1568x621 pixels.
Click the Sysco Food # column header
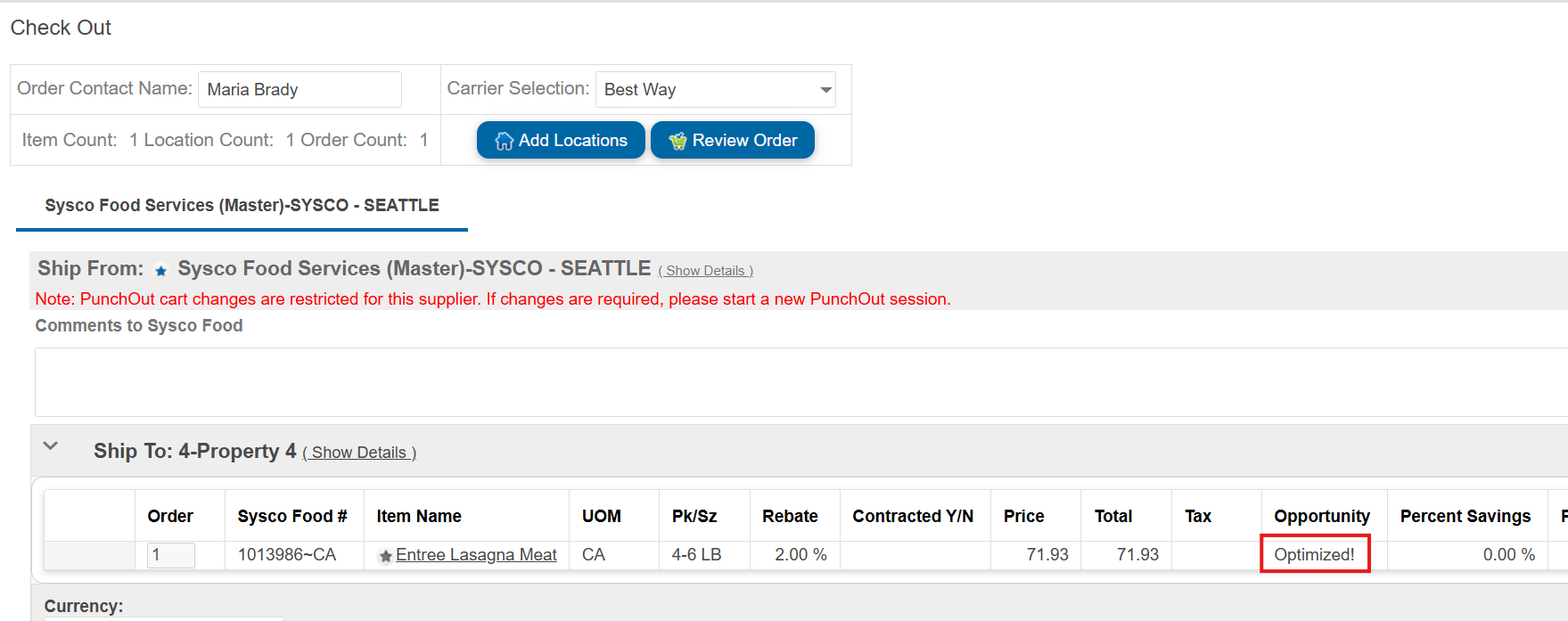click(x=291, y=516)
